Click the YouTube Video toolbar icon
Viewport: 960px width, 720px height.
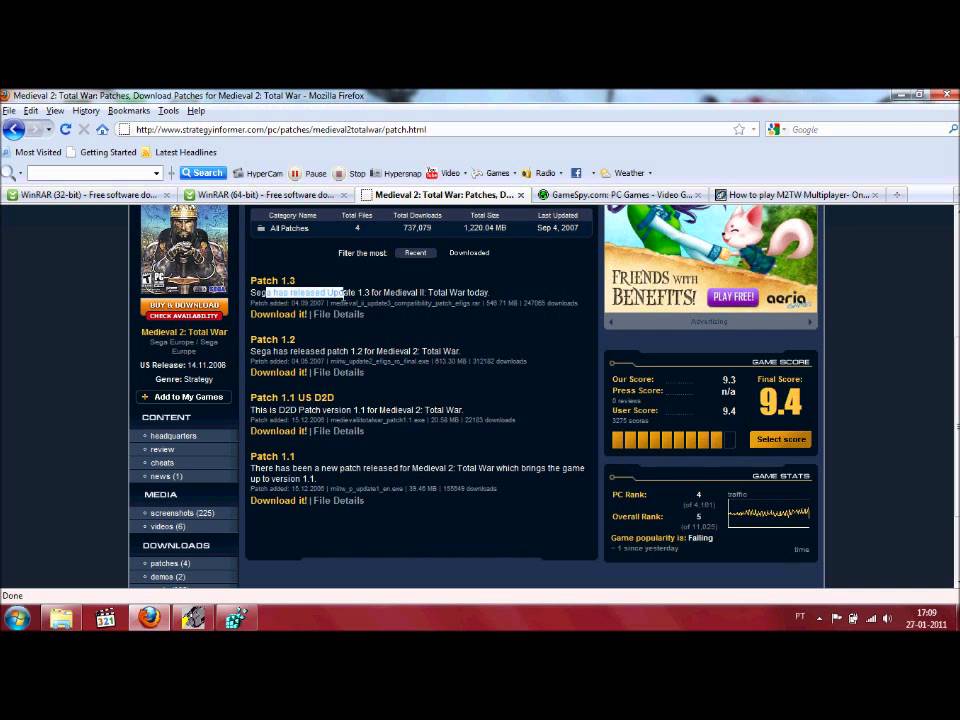(432, 173)
